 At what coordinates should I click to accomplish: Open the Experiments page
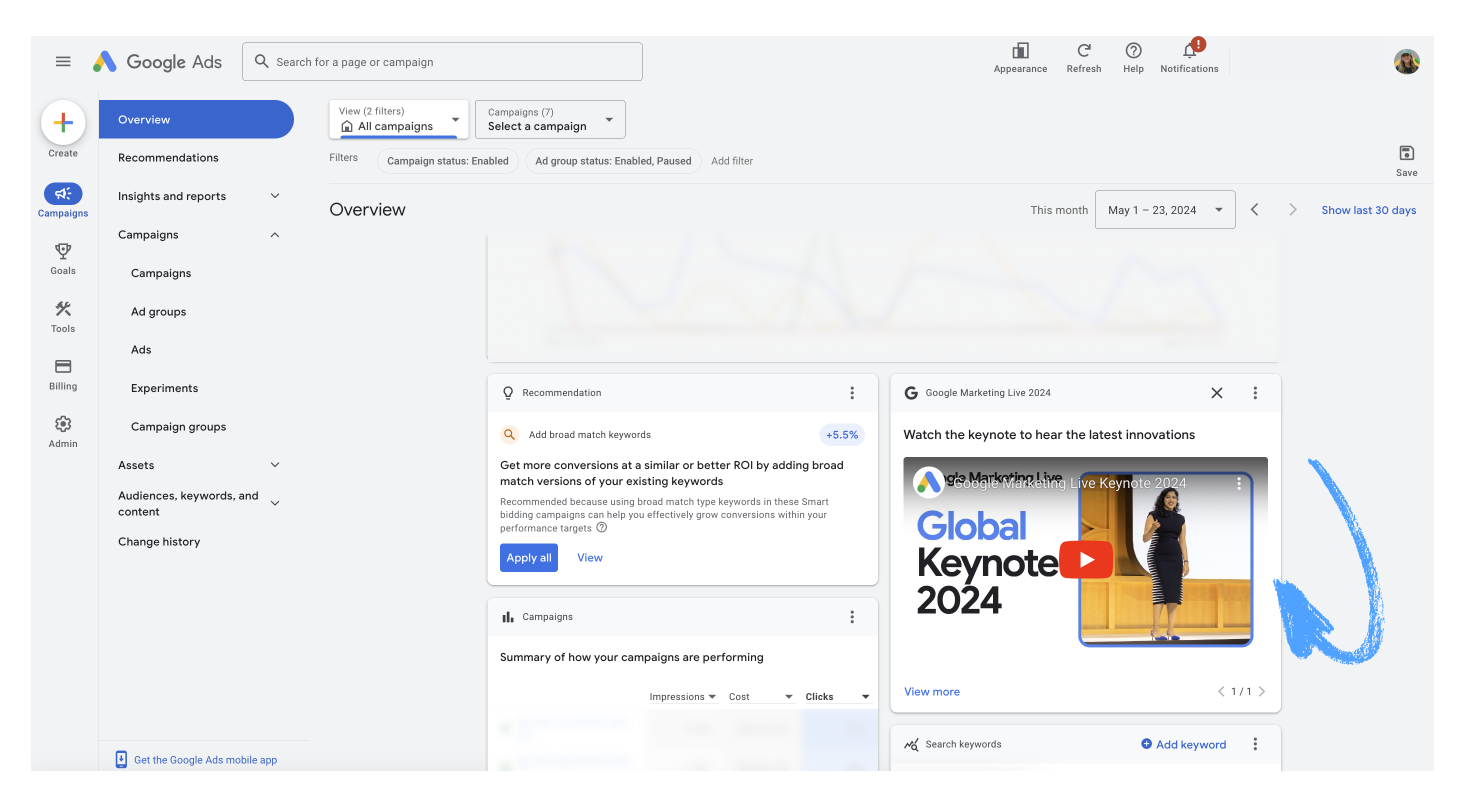point(164,388)
